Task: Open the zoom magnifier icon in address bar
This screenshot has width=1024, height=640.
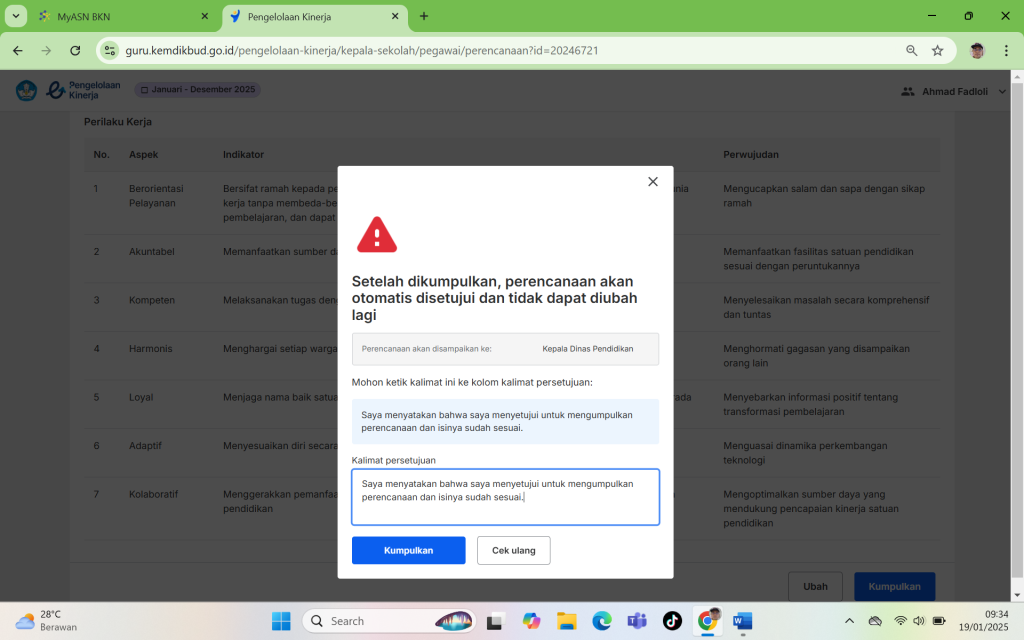Action: (x=911, y=50)
